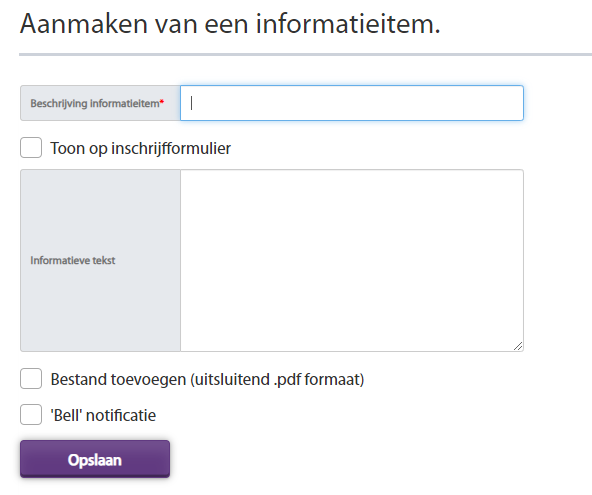
Task: Click the 'Bestand toevoegen (uitsluitend .pdf formaat)' label
Action: (207, 379)
